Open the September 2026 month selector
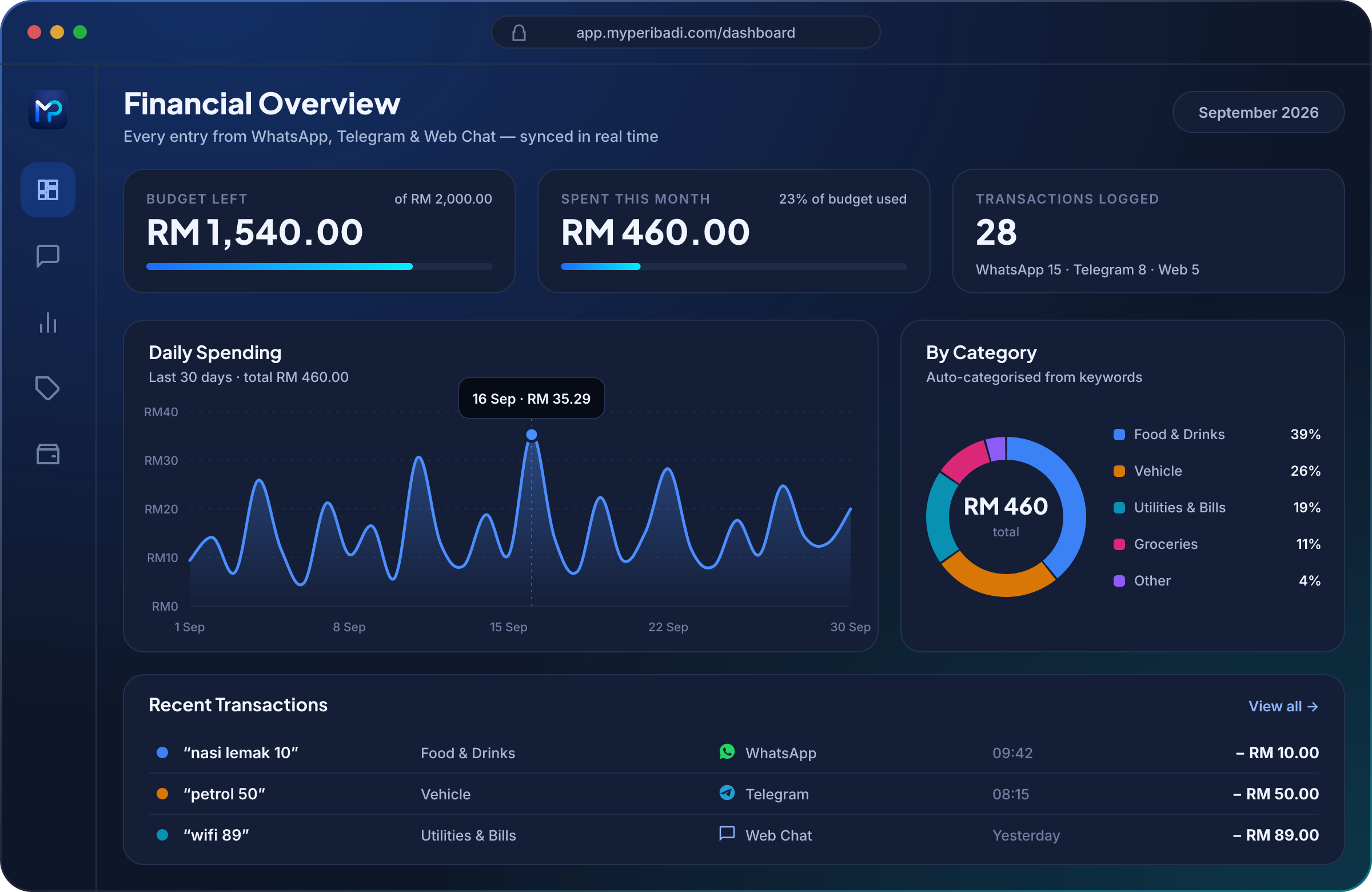The height and width of the screenshot is (892, 1372). click(x=1258, y=113)
